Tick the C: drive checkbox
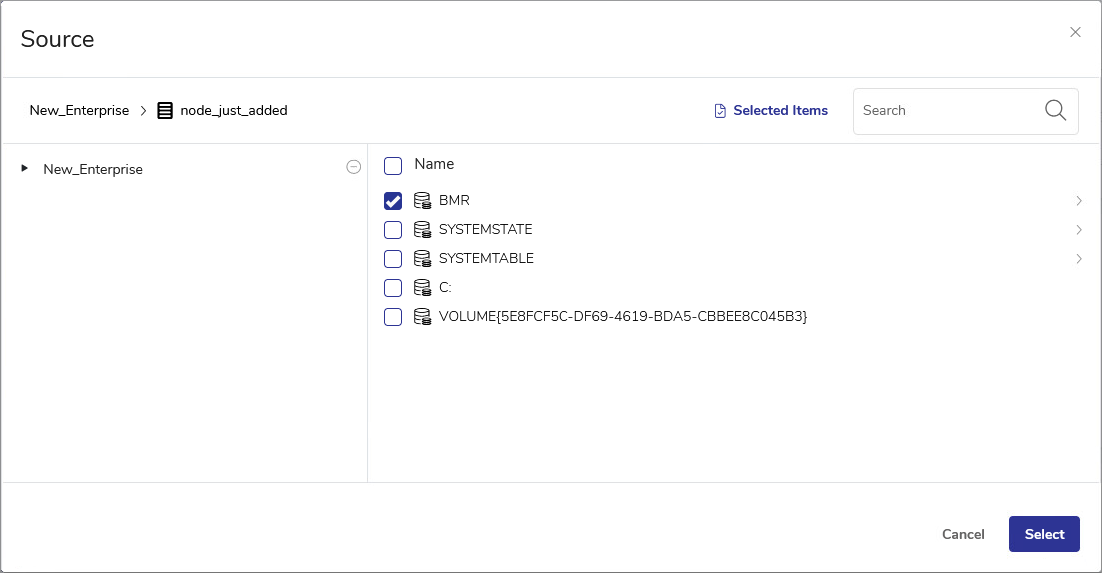 point(393,288)
